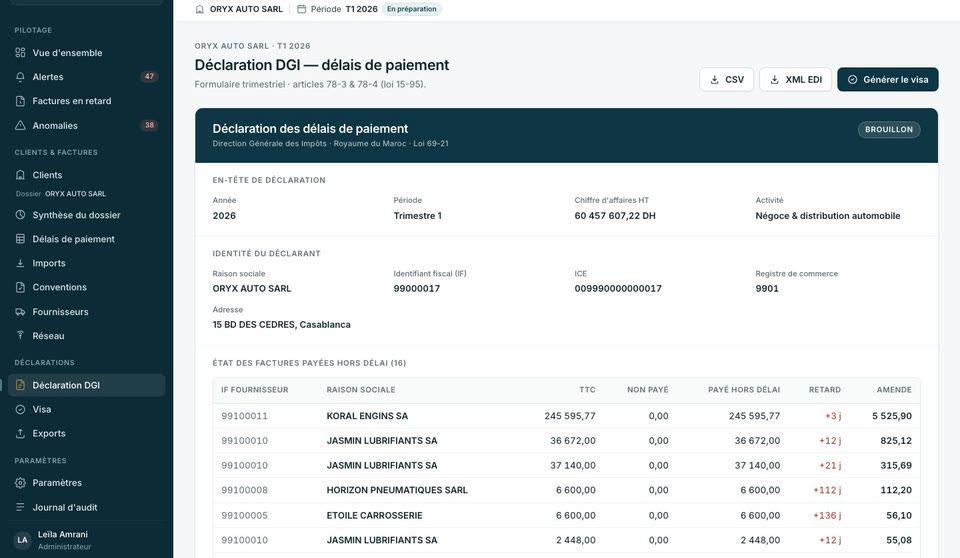Go to Factures en retard
This screenshot has height=558, width=960.
pyautogui.click(x=86, y=101)
